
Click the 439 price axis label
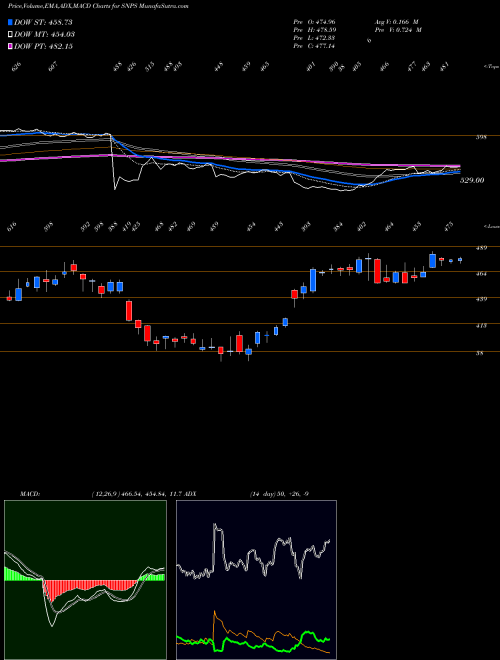click(481, 299)
